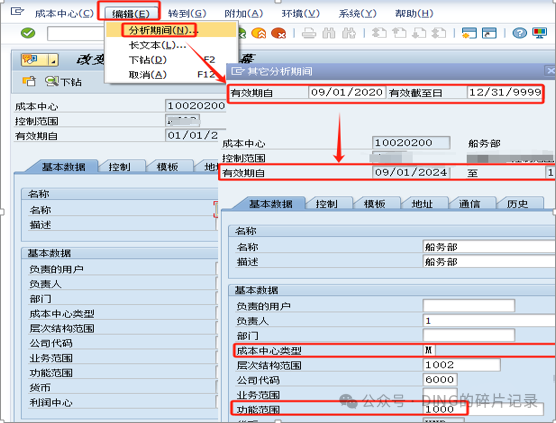Click the icon in 其它分析期间 title bar
This screenshot has width=556, height=423.
(238, 71)
